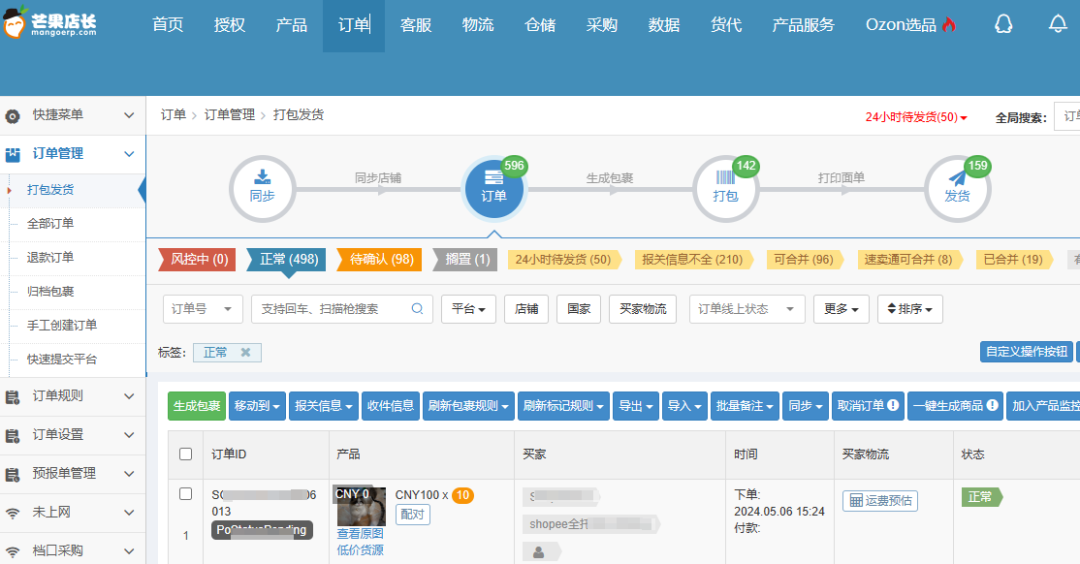Open the 更多 filters dropdown
This screenshot has width=1080, height=564.
click(x=841, y=309)
